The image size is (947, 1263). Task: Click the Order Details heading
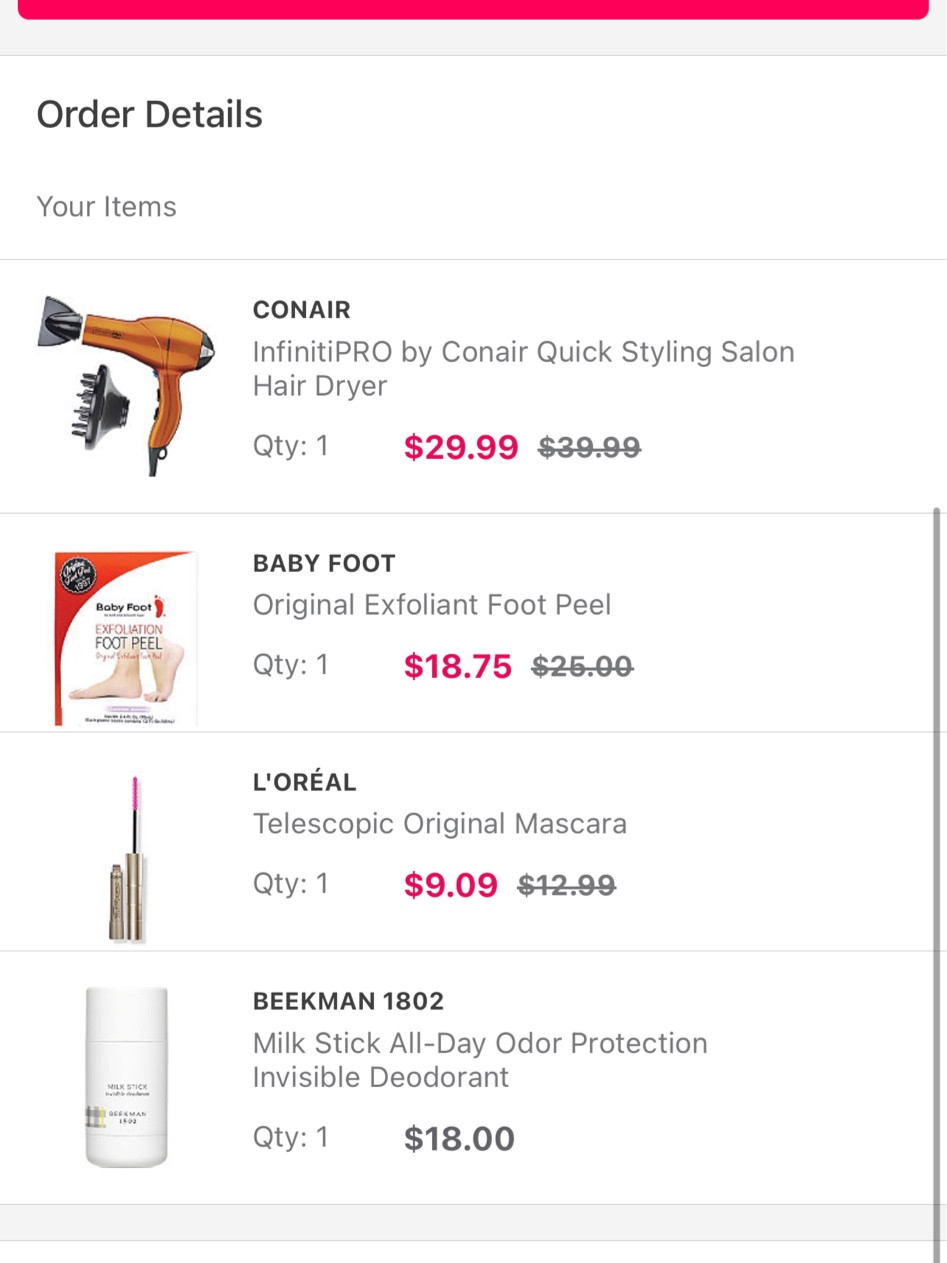pyautogui.click(x=150, y=115)
